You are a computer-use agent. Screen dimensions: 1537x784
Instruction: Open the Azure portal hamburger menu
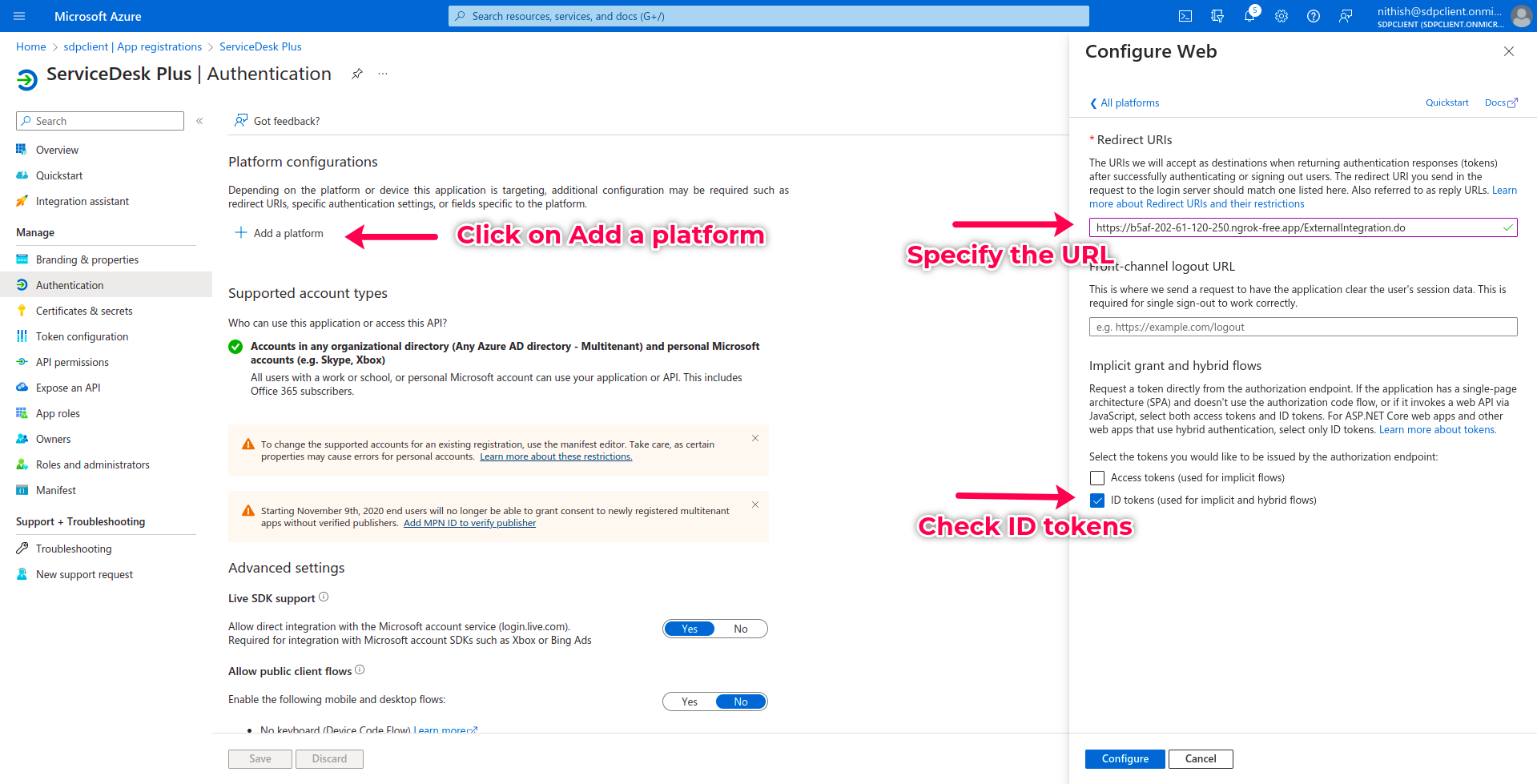point(20,16)
